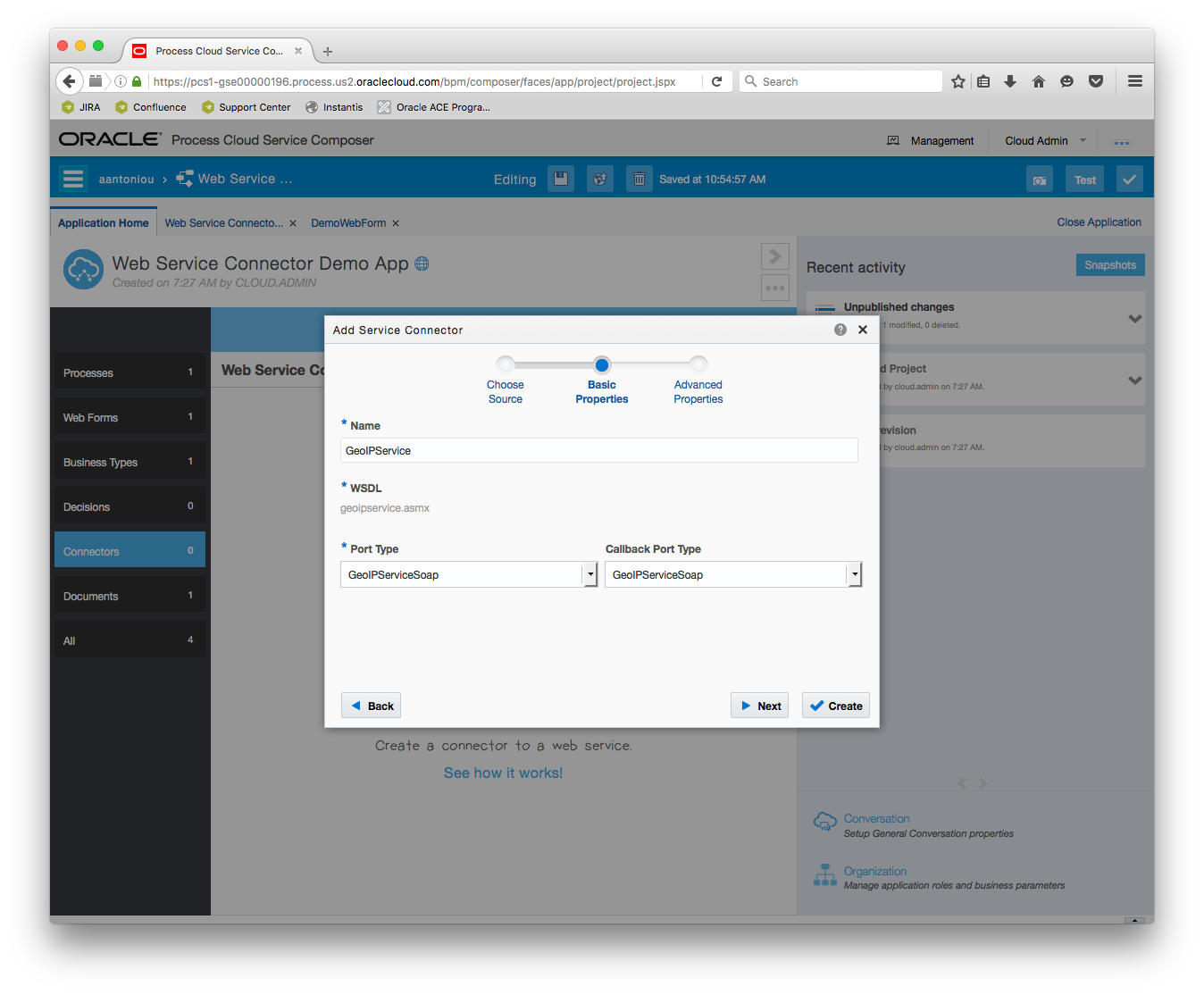Click the aantoniou breadcrumb link
The height and width of the screenshot is (995, 1204).
pyautogui.click(x=126, y=180)
